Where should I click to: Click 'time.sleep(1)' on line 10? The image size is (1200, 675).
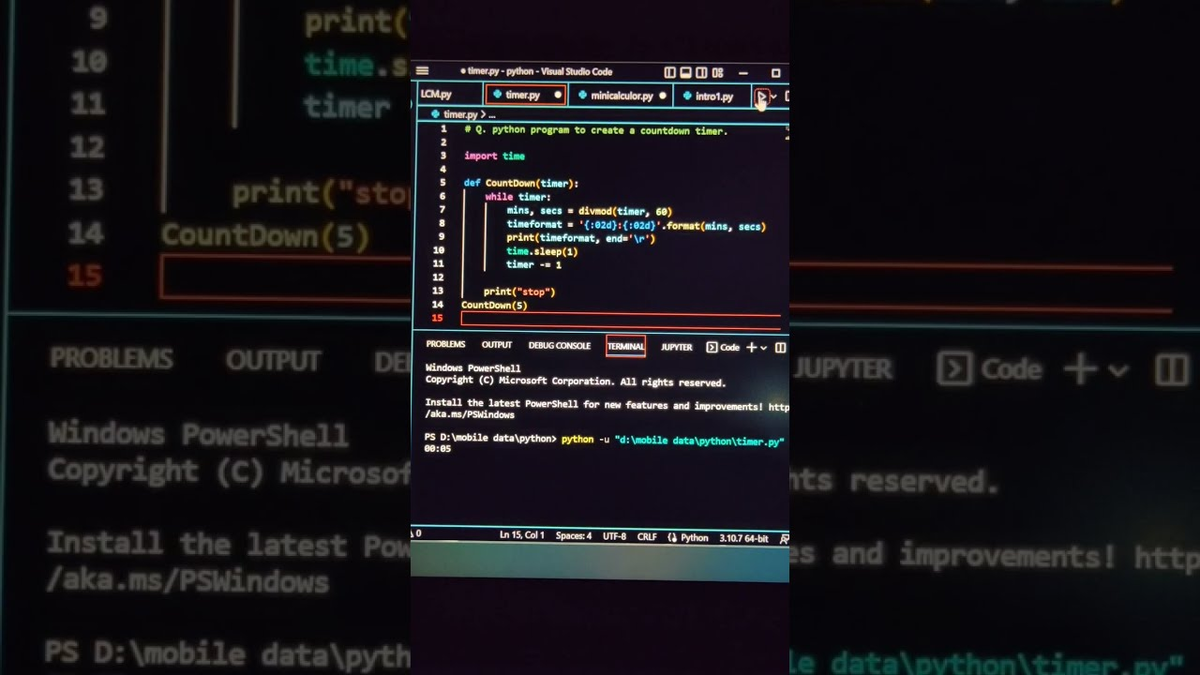542,251
